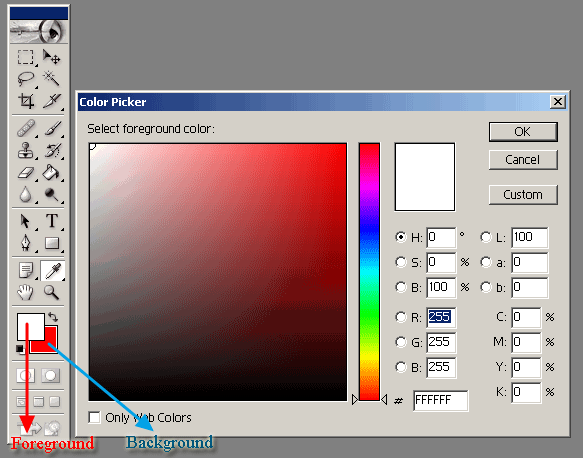Click the Y yellow percentage field
This screenshot has height=458, width=583.
(526, 367)
